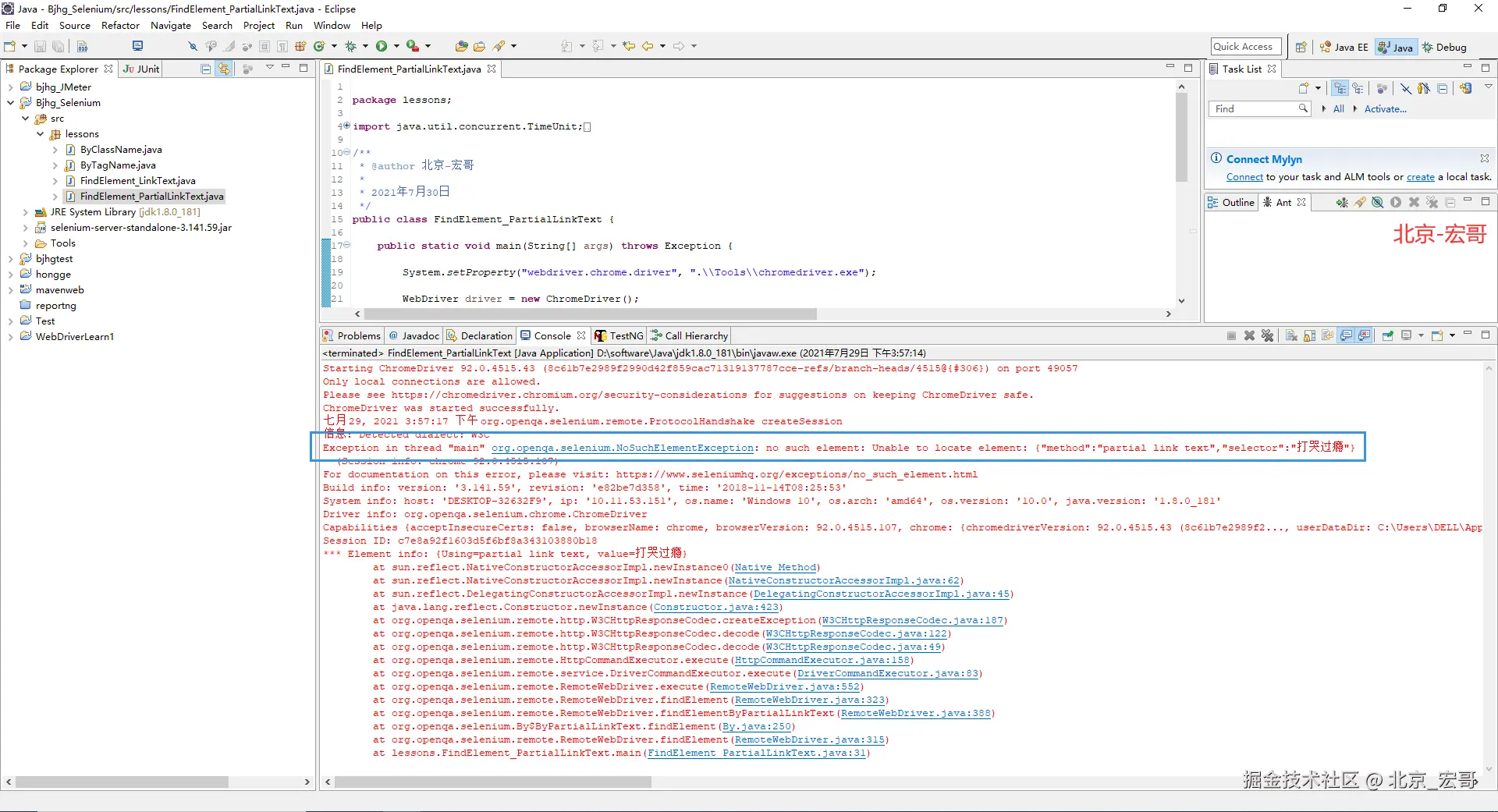Click the Search flashlight toolbar icon
Image resolution: width=1498 pixels, height=812 pixels.
(x=499, y=46)
